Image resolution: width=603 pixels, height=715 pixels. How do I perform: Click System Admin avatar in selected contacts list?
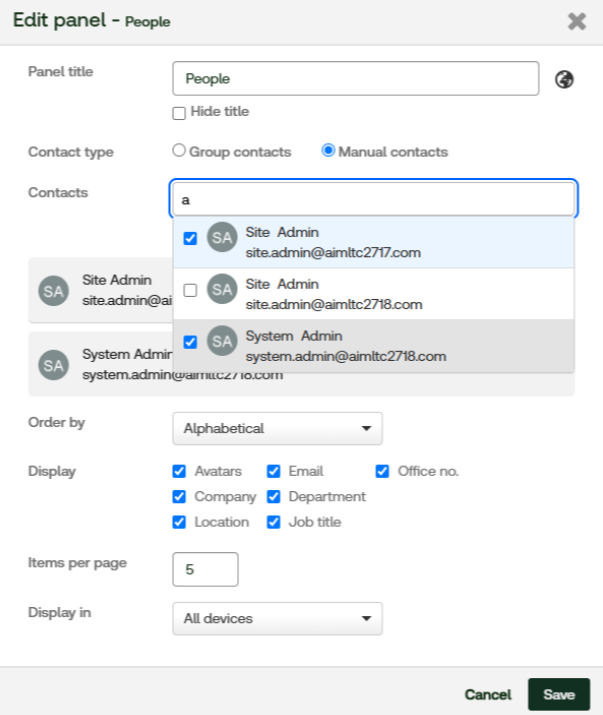(53, 365)
